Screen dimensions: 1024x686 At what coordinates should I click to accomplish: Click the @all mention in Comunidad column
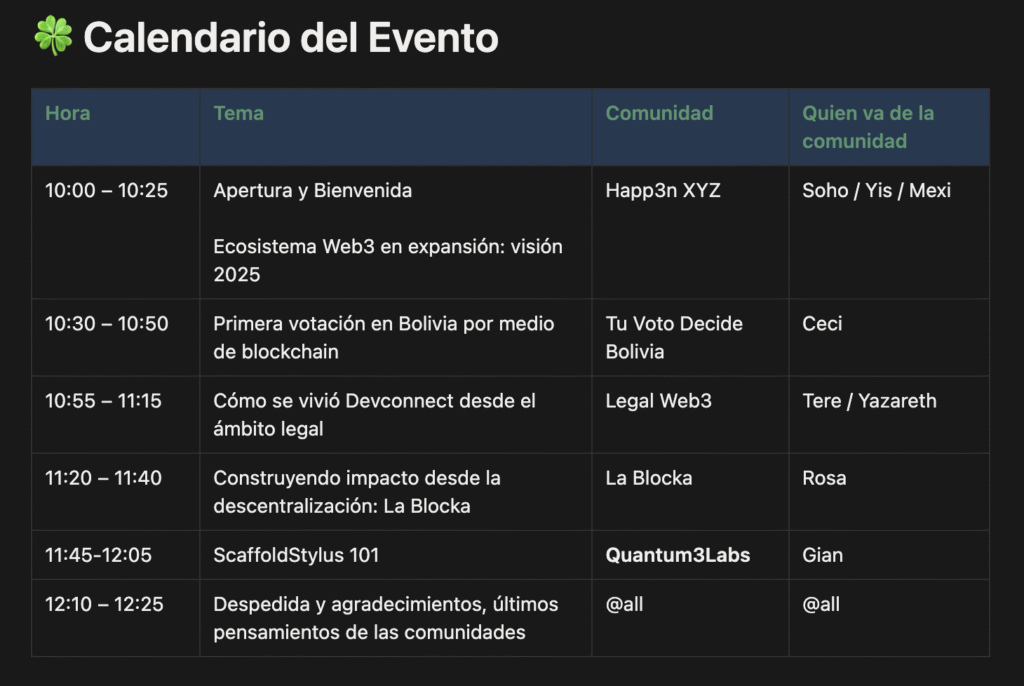pyautogui.click(x=624, y=604)
